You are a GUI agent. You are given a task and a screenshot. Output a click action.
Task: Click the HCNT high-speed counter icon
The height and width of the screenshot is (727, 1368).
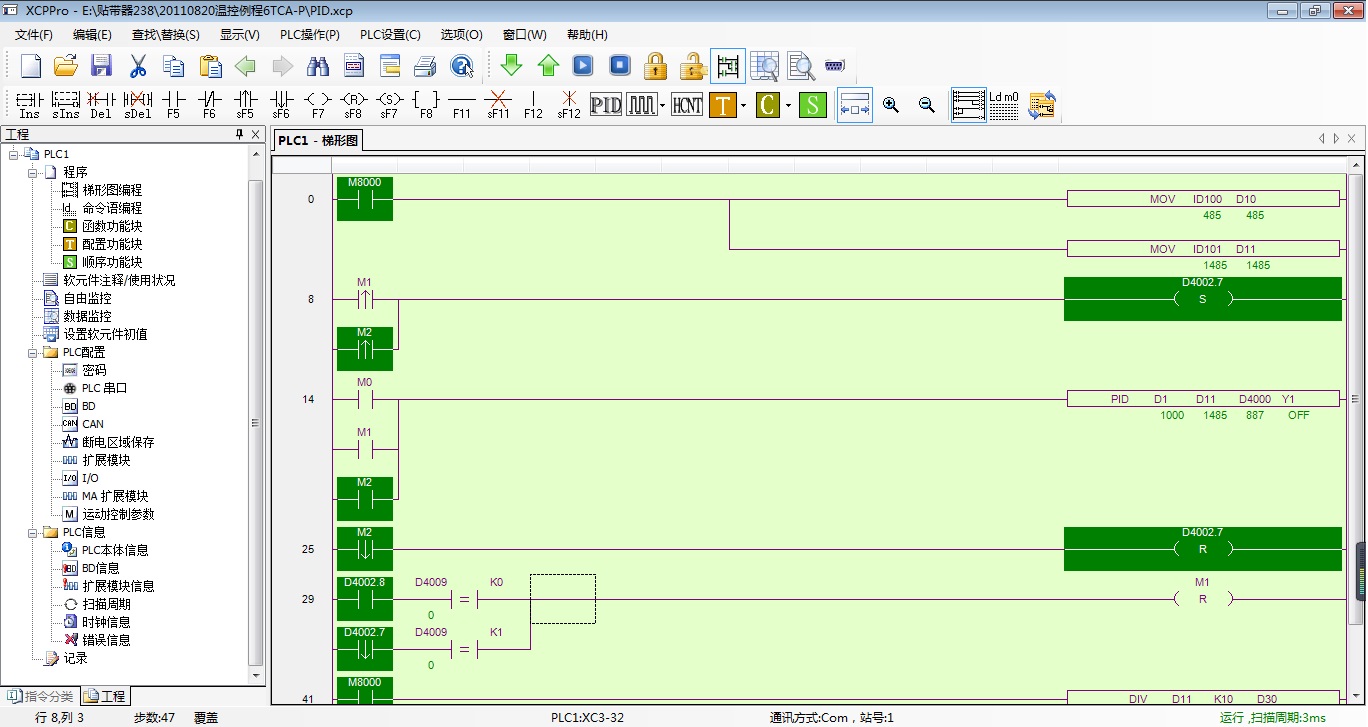coord(687,105)
